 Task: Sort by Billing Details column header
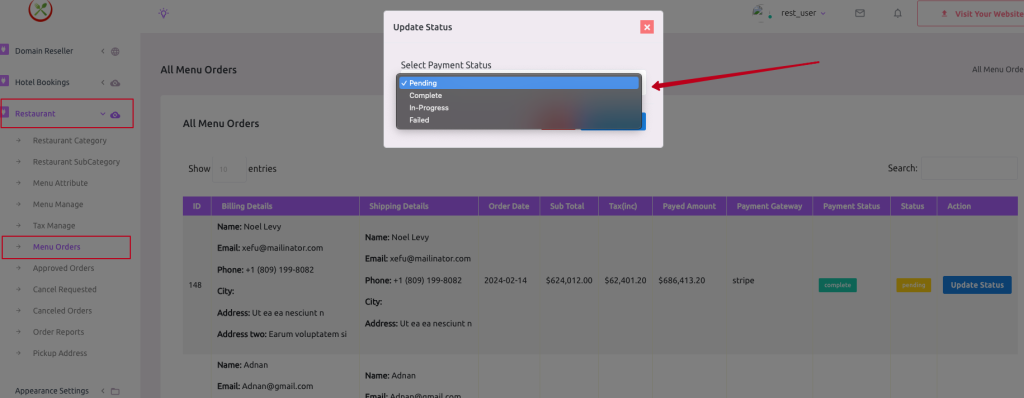[285, 206]
